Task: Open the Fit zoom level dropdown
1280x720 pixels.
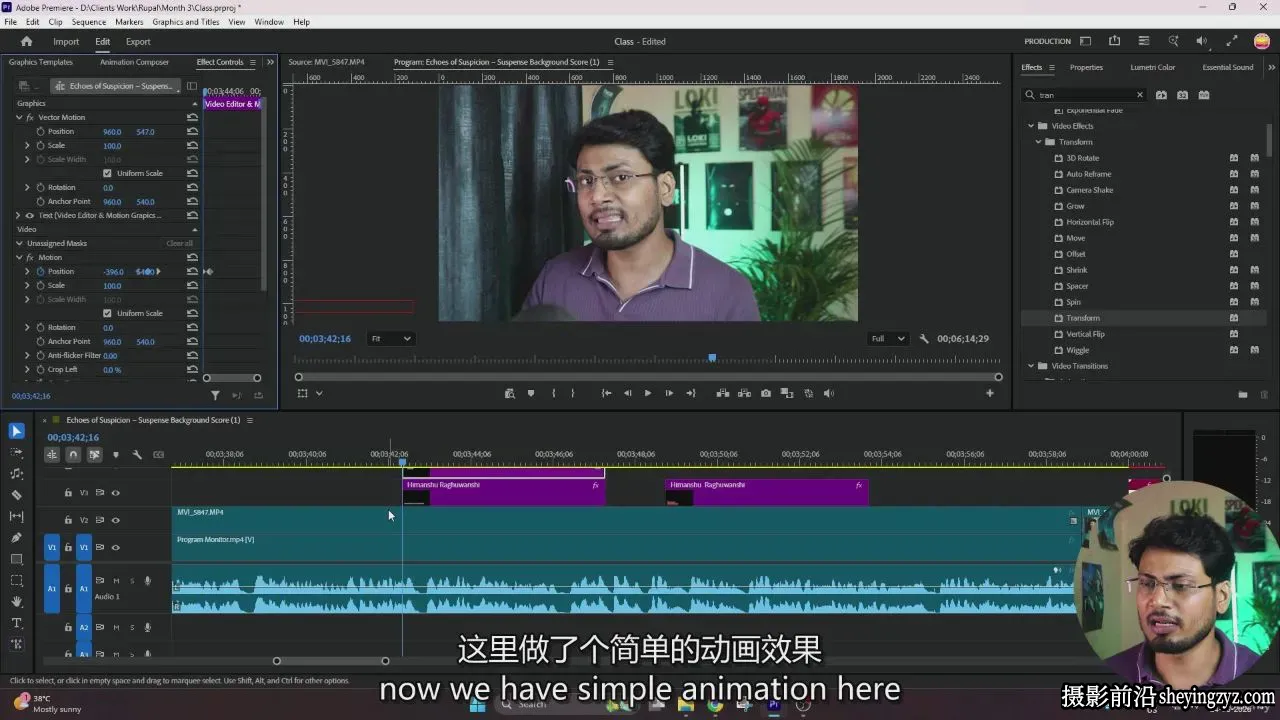Action: click(x=390, y=339)
